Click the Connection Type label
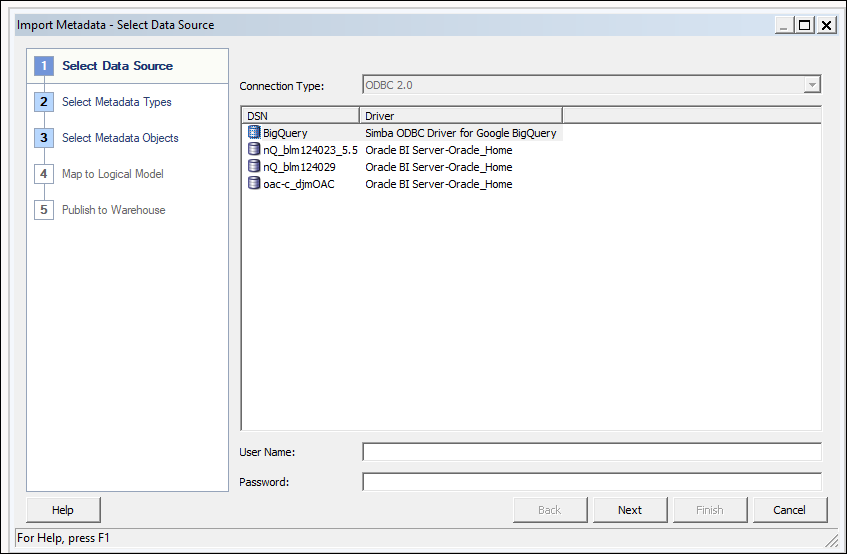The image size is (847, 554). pos(281,86)
